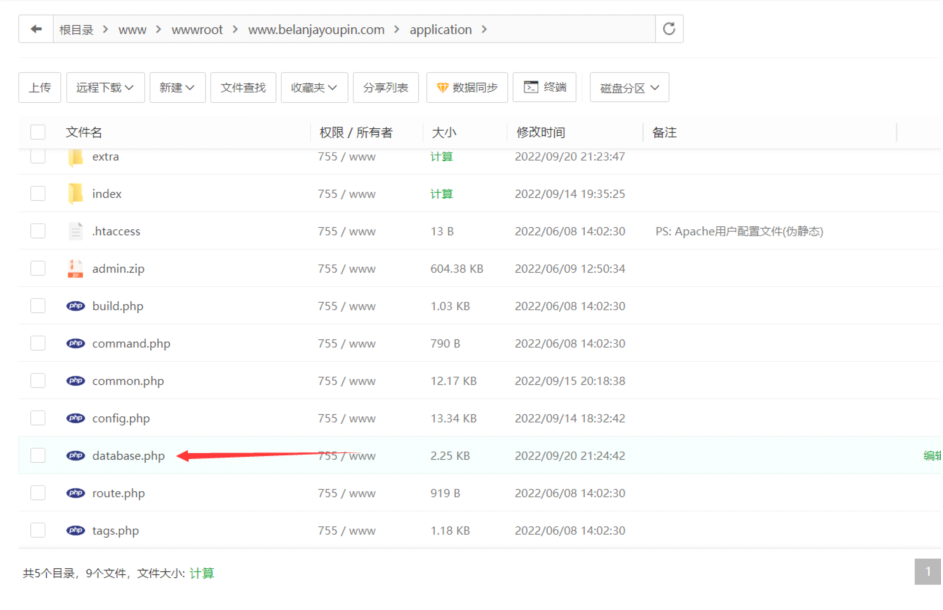Viewport: 943px width, 610px height.
Task: Calculate size of index folder
Action: click(x=441, y=194)
